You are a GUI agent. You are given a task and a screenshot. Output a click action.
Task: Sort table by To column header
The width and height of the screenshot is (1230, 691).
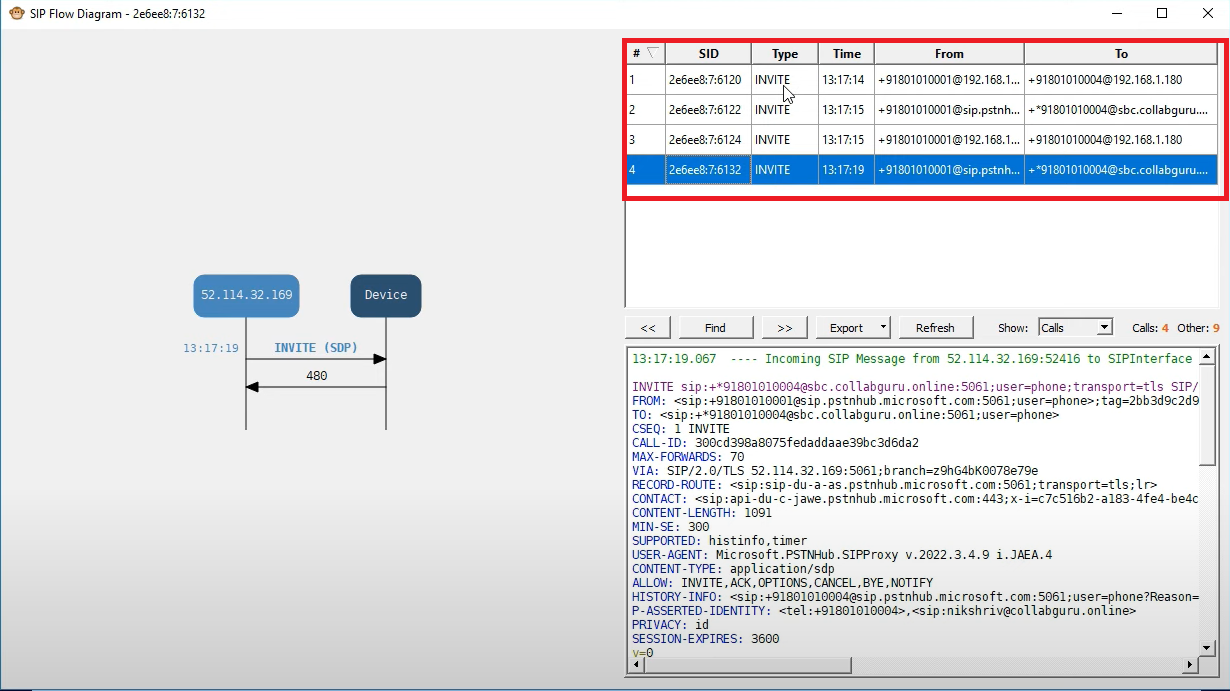pyautogui.click(x=1121, y=54)
